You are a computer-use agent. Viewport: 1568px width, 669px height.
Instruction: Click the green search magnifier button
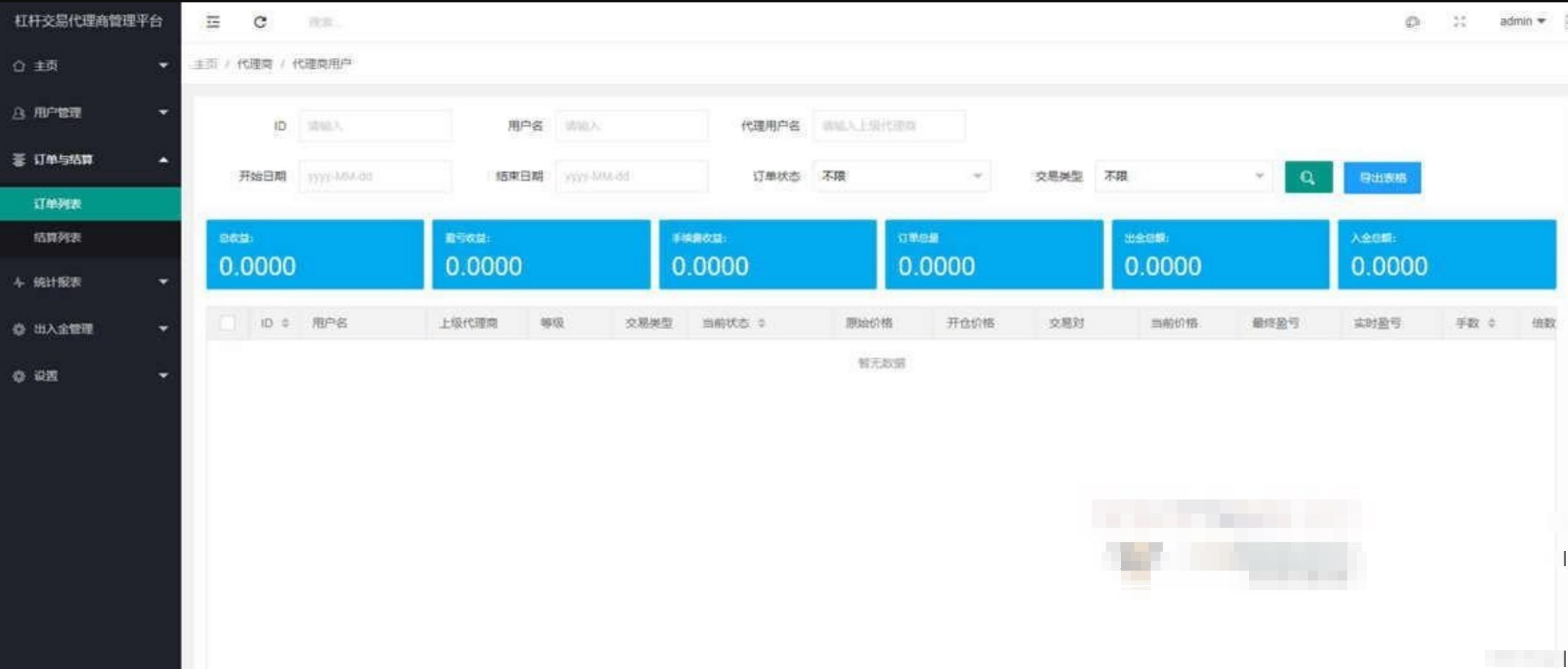[x=1308, y=178]
